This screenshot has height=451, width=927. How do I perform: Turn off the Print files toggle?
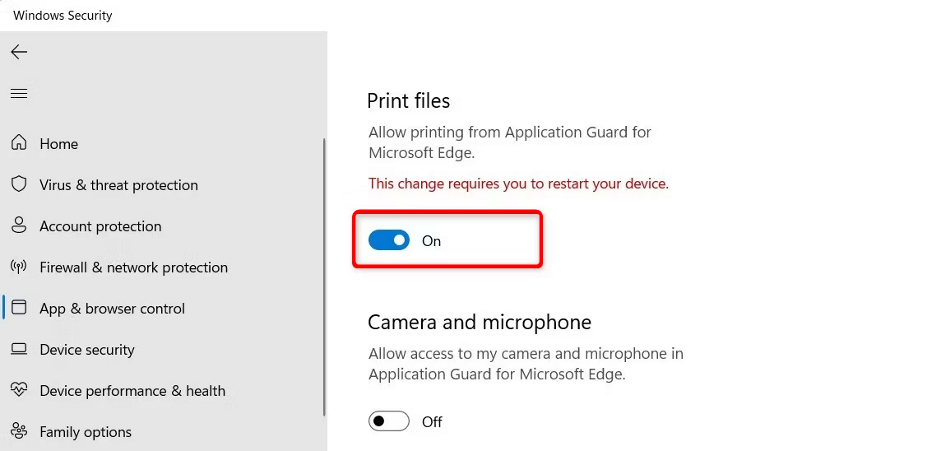point(389,240)
